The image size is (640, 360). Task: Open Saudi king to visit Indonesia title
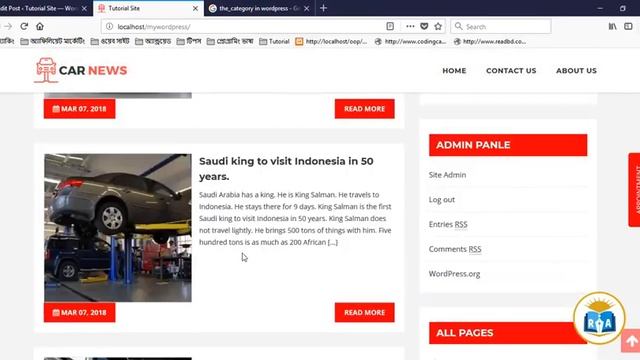tap(286, 169)
